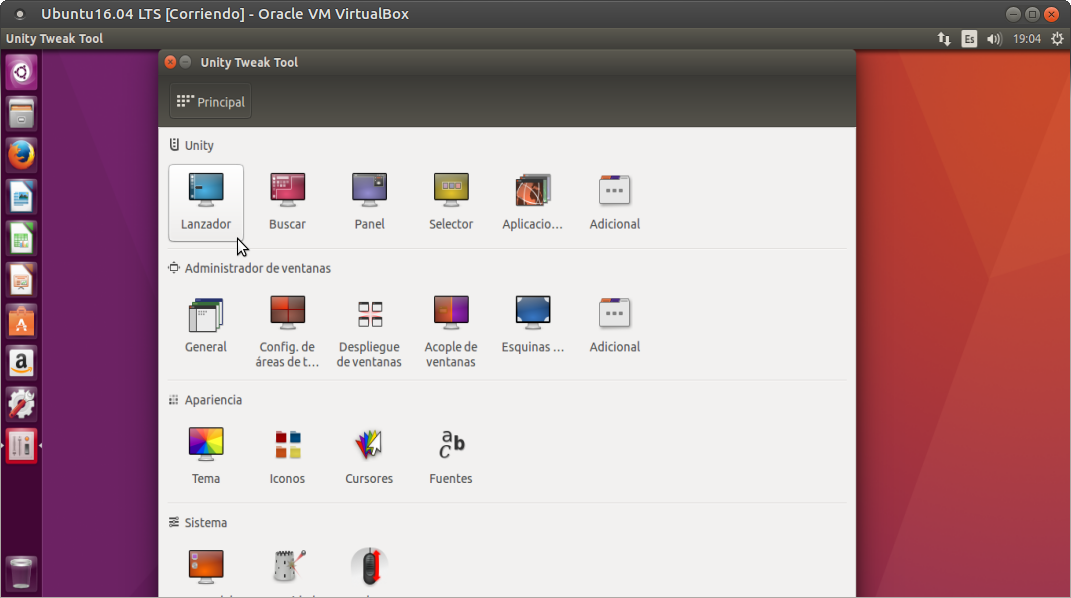Open the Panel settings icon
1071x598 pixels.
tap(370, 203)
